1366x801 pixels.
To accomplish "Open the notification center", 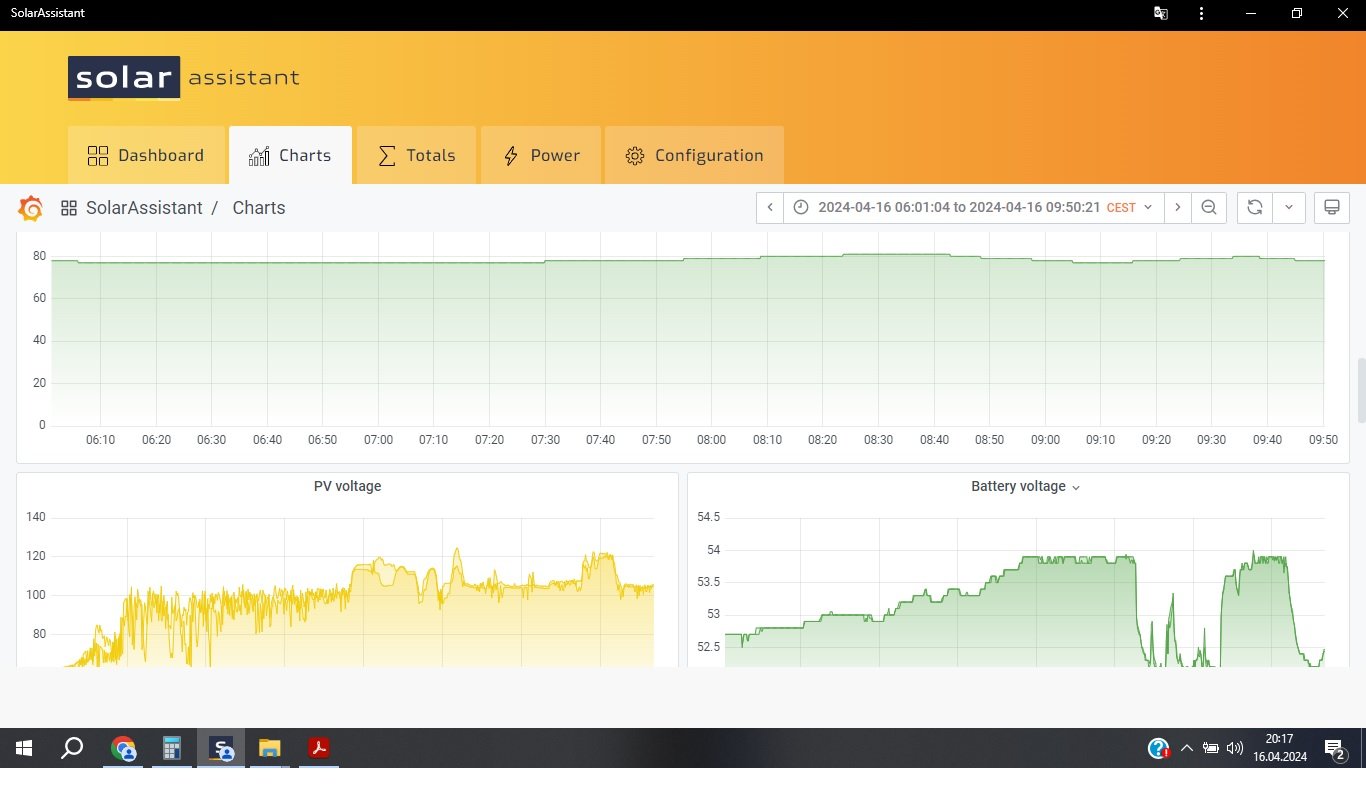I will pos(1334,749).
